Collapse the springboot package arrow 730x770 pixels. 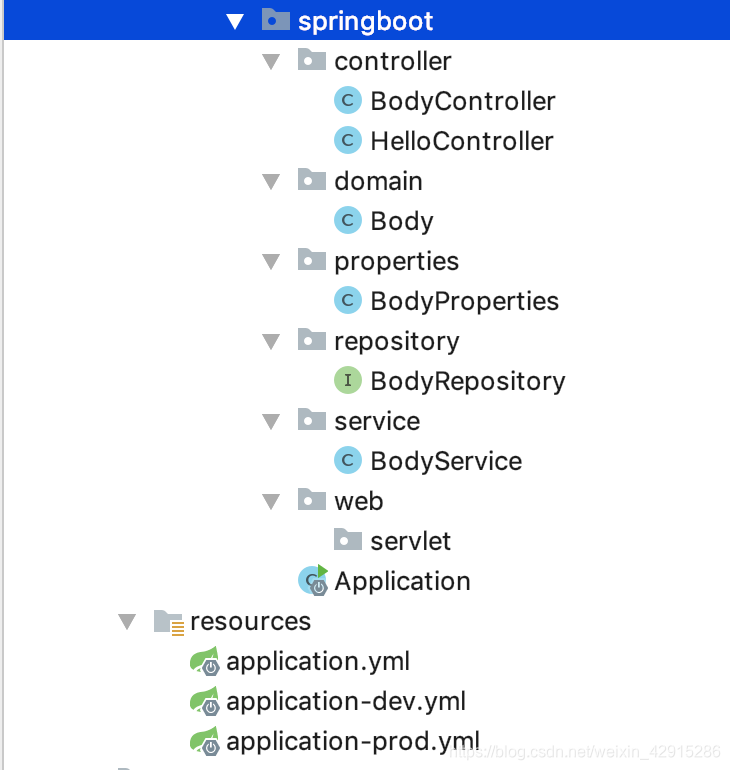tap(235, 22)
